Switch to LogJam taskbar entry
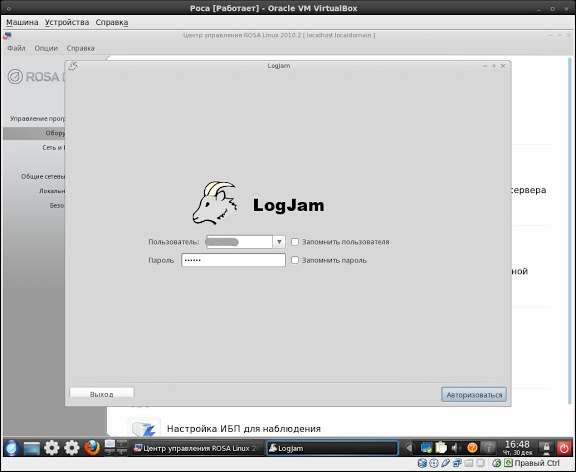The height and width of the screenshot is (472, 576). [x=332, y=448]
